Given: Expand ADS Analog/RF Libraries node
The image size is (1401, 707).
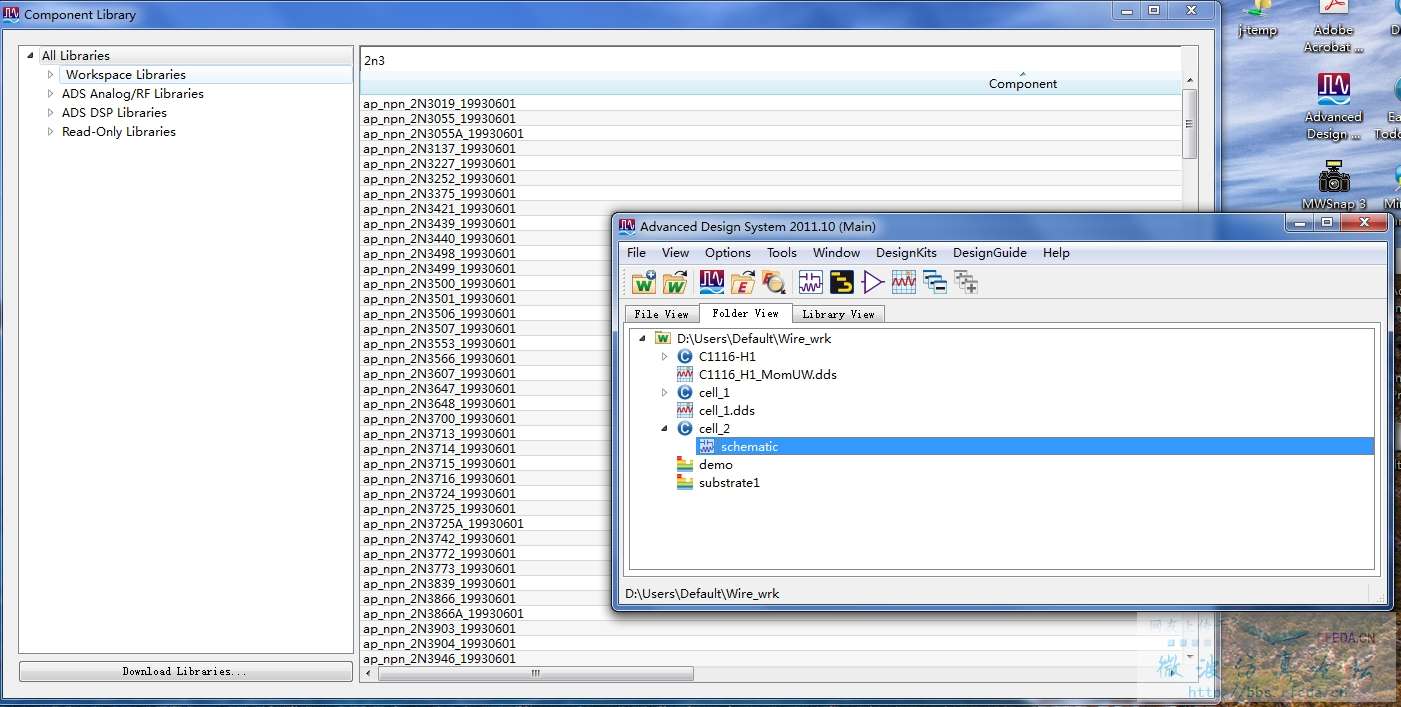Looking at the screenshot, I should click(50, 94).
